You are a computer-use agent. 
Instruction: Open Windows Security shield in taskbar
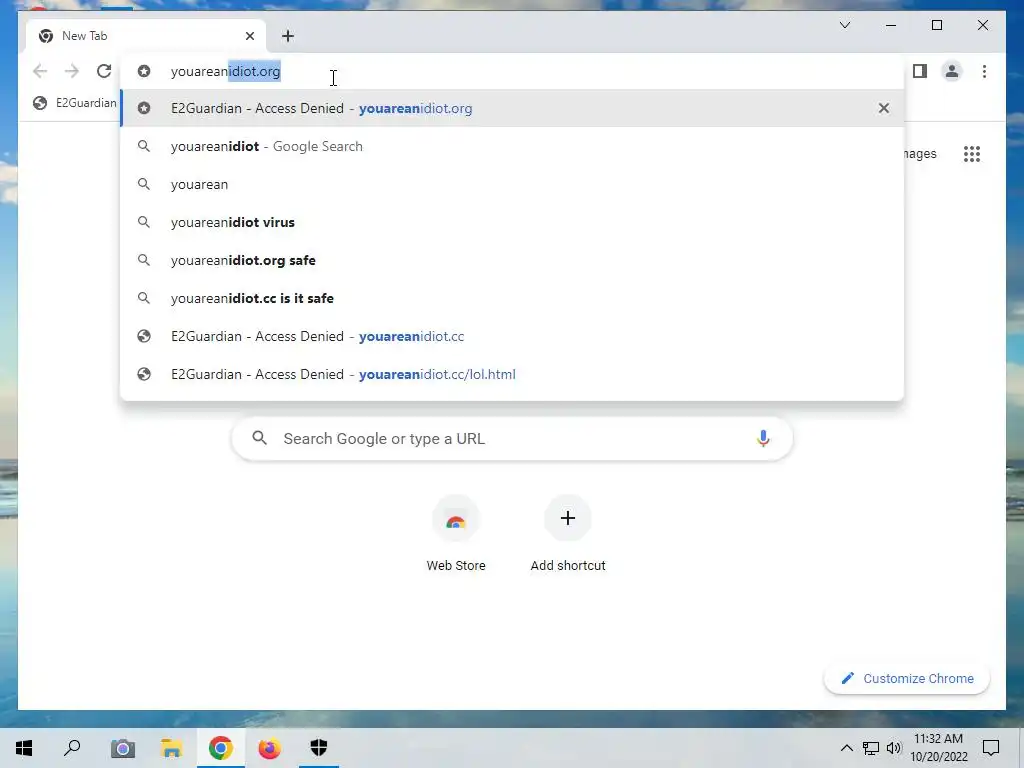pos(319,748)
